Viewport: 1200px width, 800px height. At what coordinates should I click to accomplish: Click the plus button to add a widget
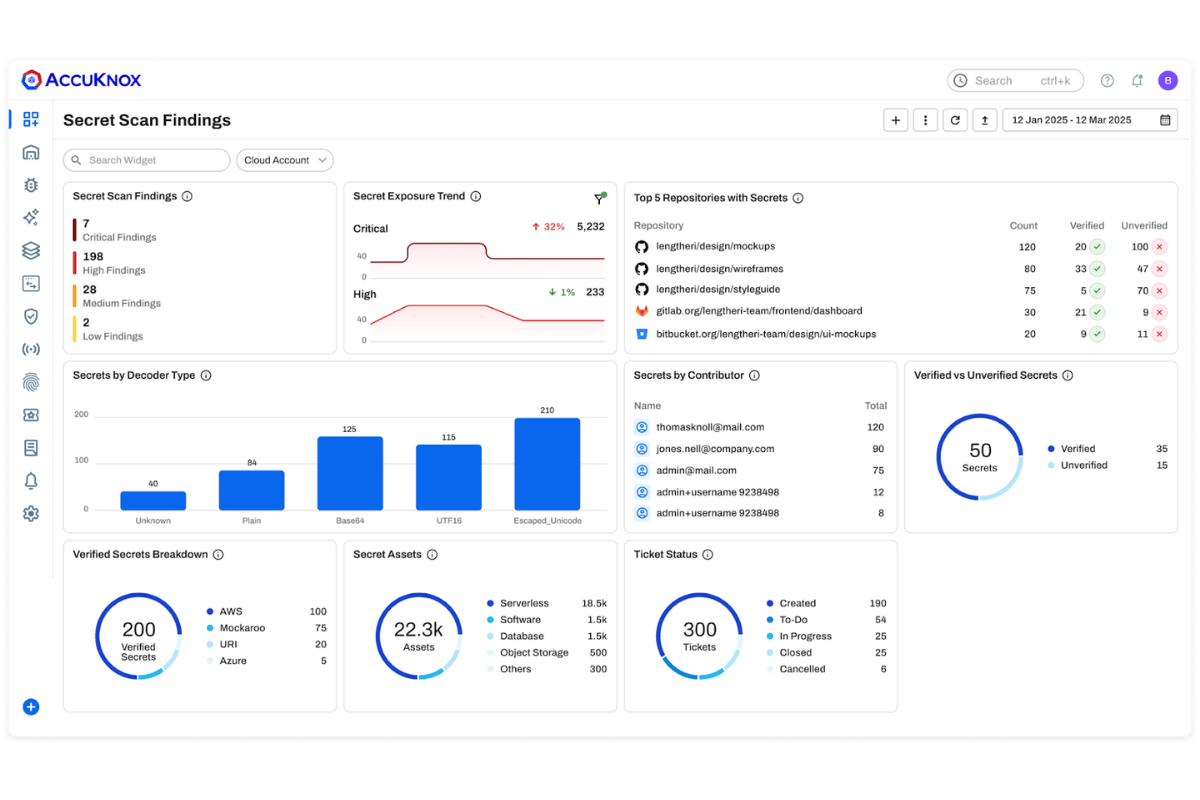point(896,119)
